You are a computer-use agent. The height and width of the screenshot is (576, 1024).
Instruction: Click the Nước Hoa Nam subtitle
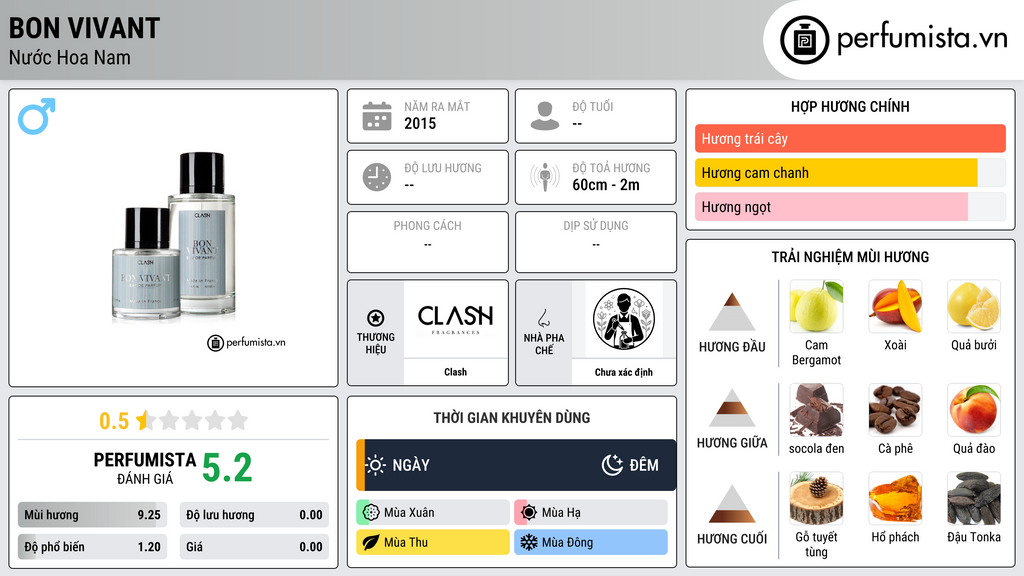pos(70,57)
